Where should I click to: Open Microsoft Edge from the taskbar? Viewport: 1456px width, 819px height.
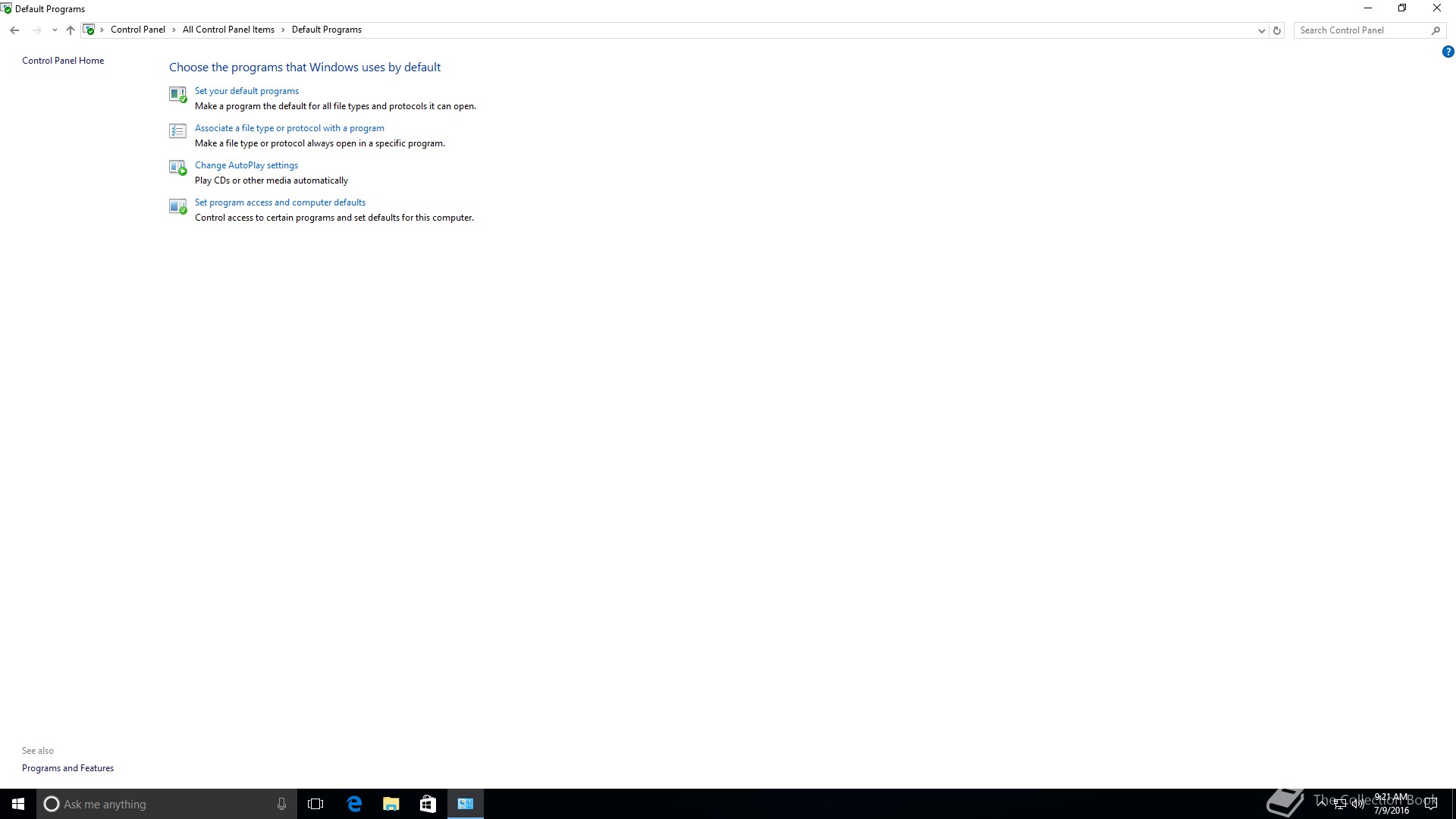click(x=354, y=804)
